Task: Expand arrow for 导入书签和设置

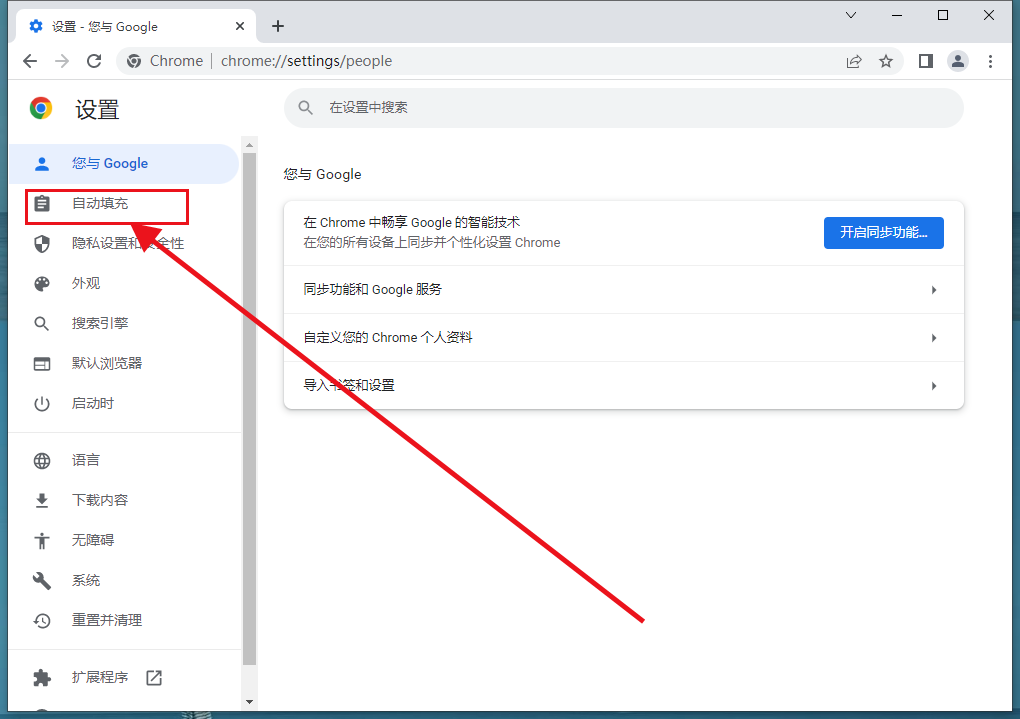Action: pos(933,387)
